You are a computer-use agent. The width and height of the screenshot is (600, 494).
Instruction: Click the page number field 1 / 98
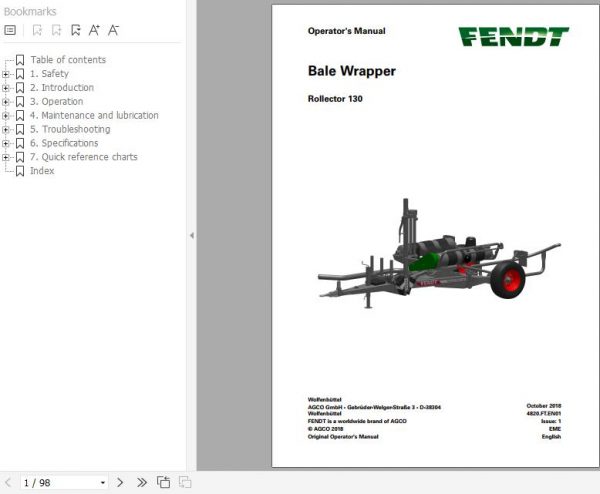coord(64,483)
